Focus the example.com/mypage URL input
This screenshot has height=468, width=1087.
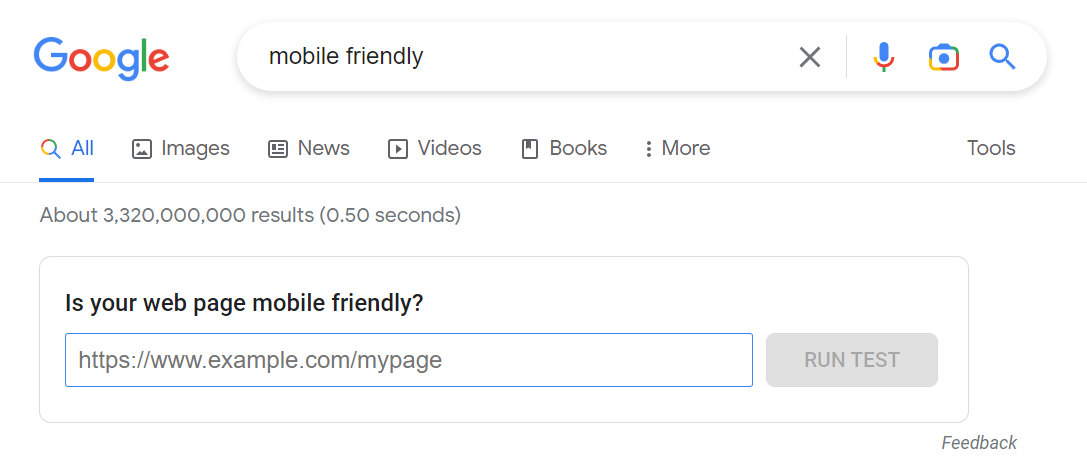click(408, 360)
